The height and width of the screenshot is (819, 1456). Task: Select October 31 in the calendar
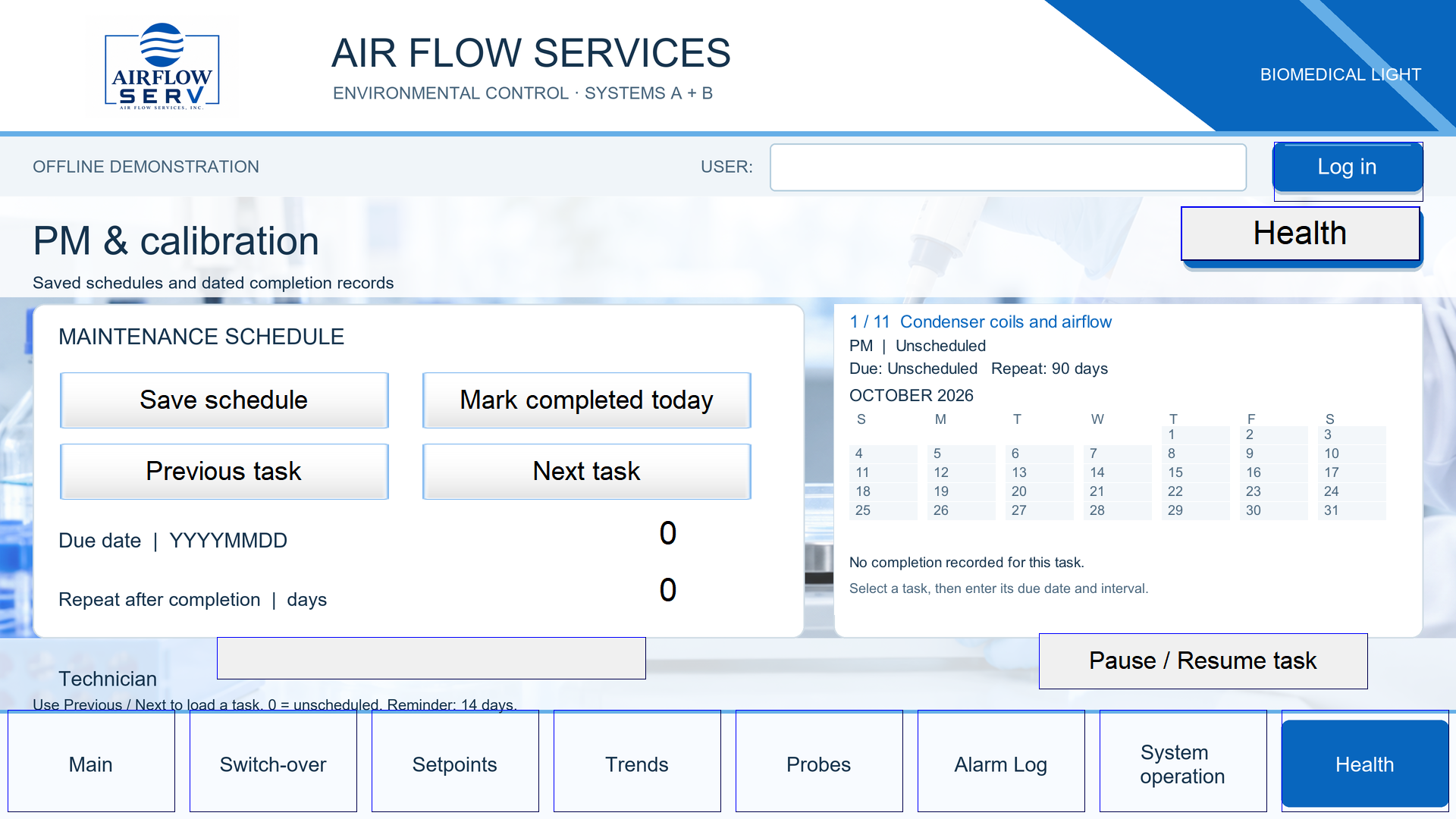click(1352, 510)
